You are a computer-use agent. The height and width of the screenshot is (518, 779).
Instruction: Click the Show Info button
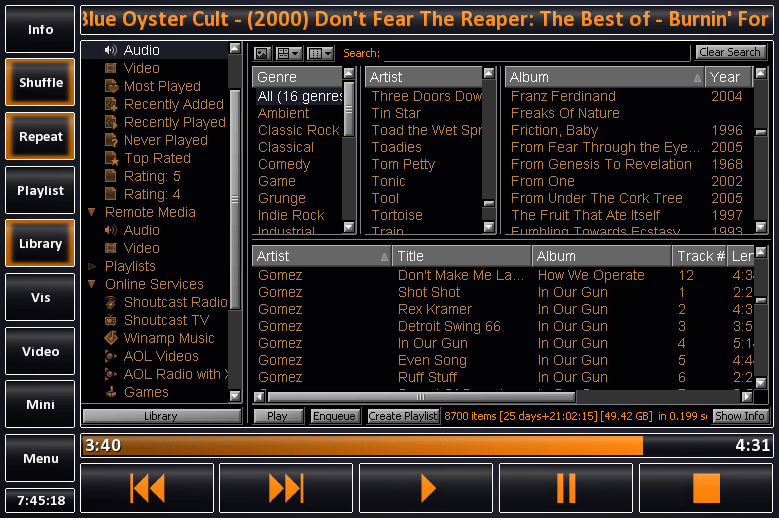click(740, 416)
